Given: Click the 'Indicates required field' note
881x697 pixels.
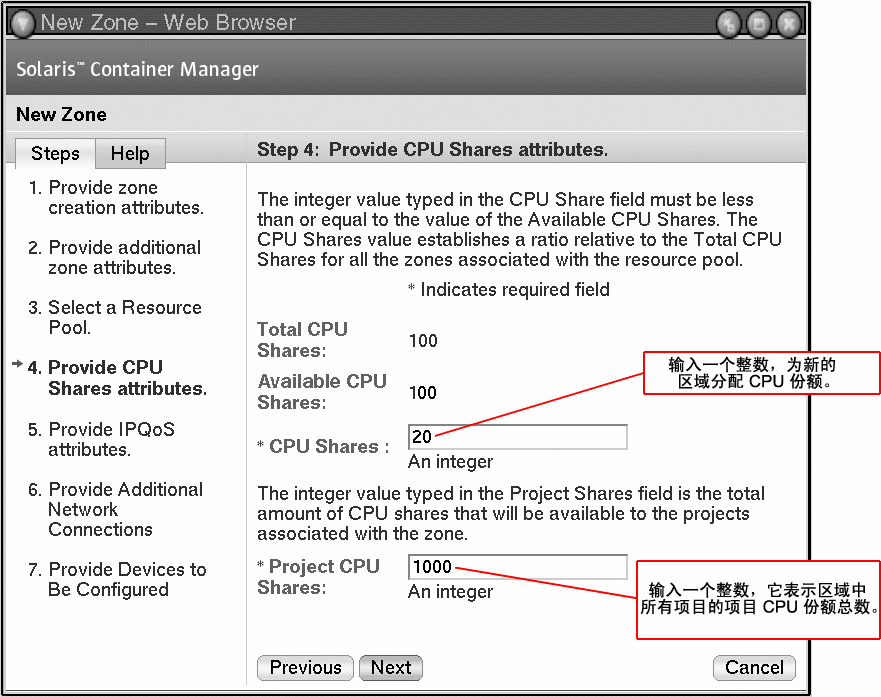Looking at the screenshot, I should click(508, 289).
